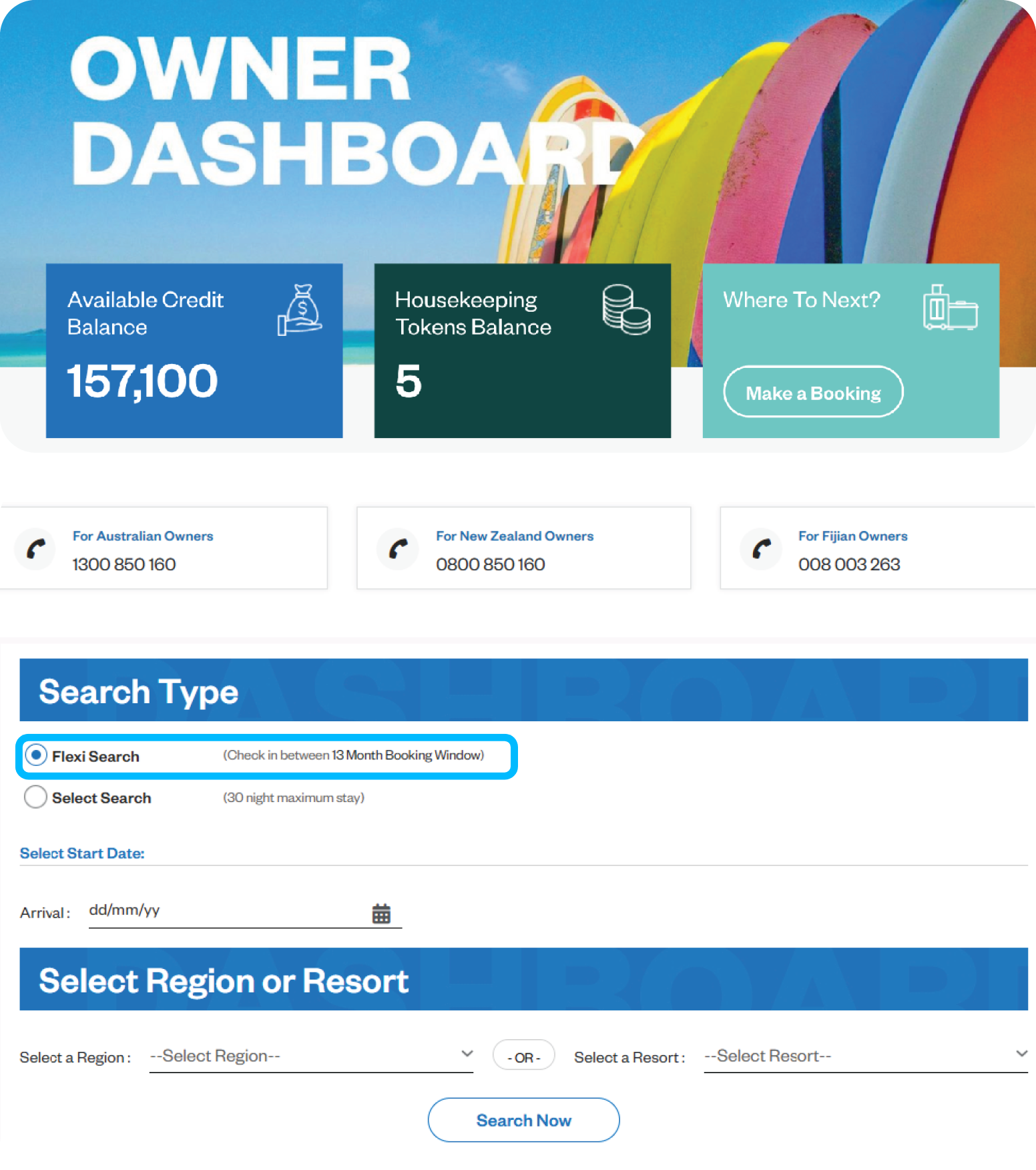
Task: Click the For New Zealand Owners label
Action: (515, 536)
